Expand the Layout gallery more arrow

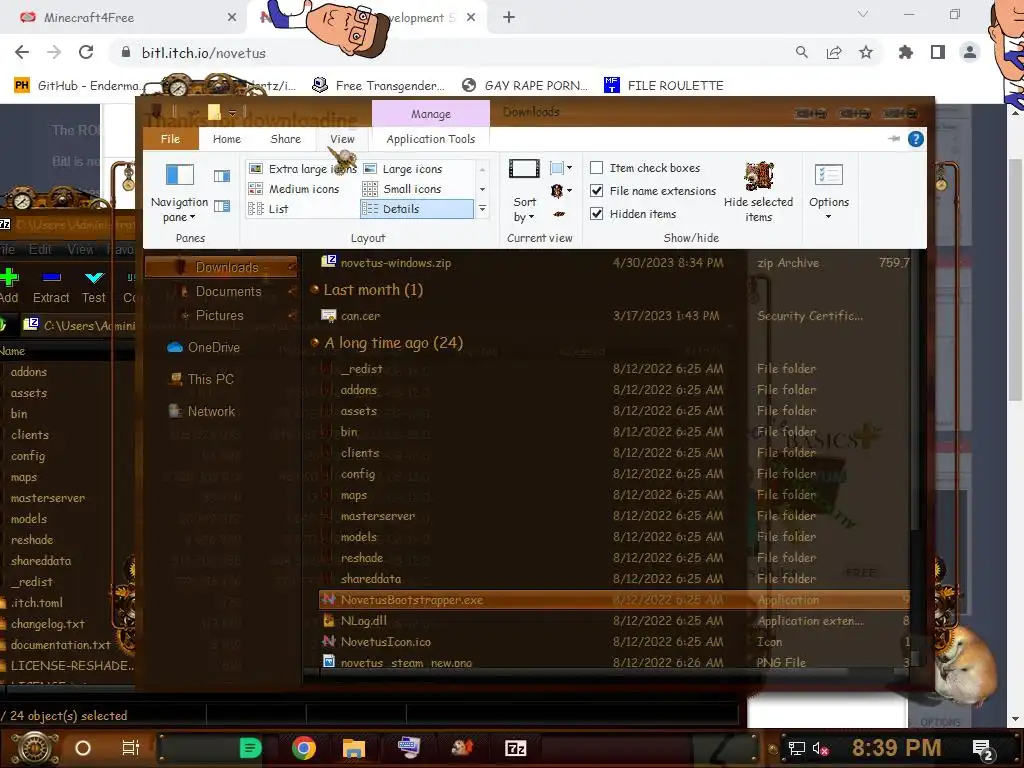483,209
